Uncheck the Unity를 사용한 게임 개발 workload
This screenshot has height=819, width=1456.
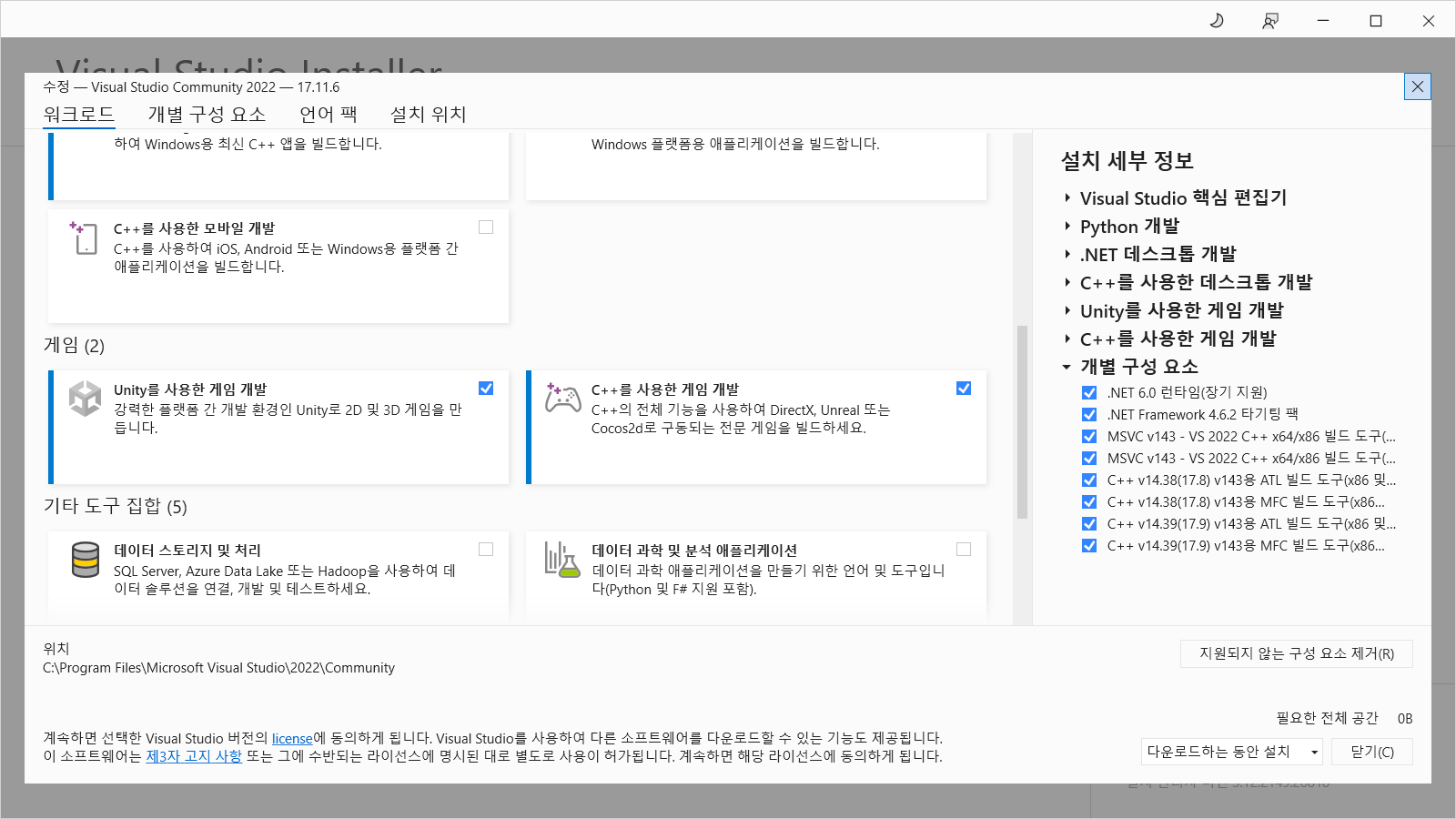tap(486, 389)
